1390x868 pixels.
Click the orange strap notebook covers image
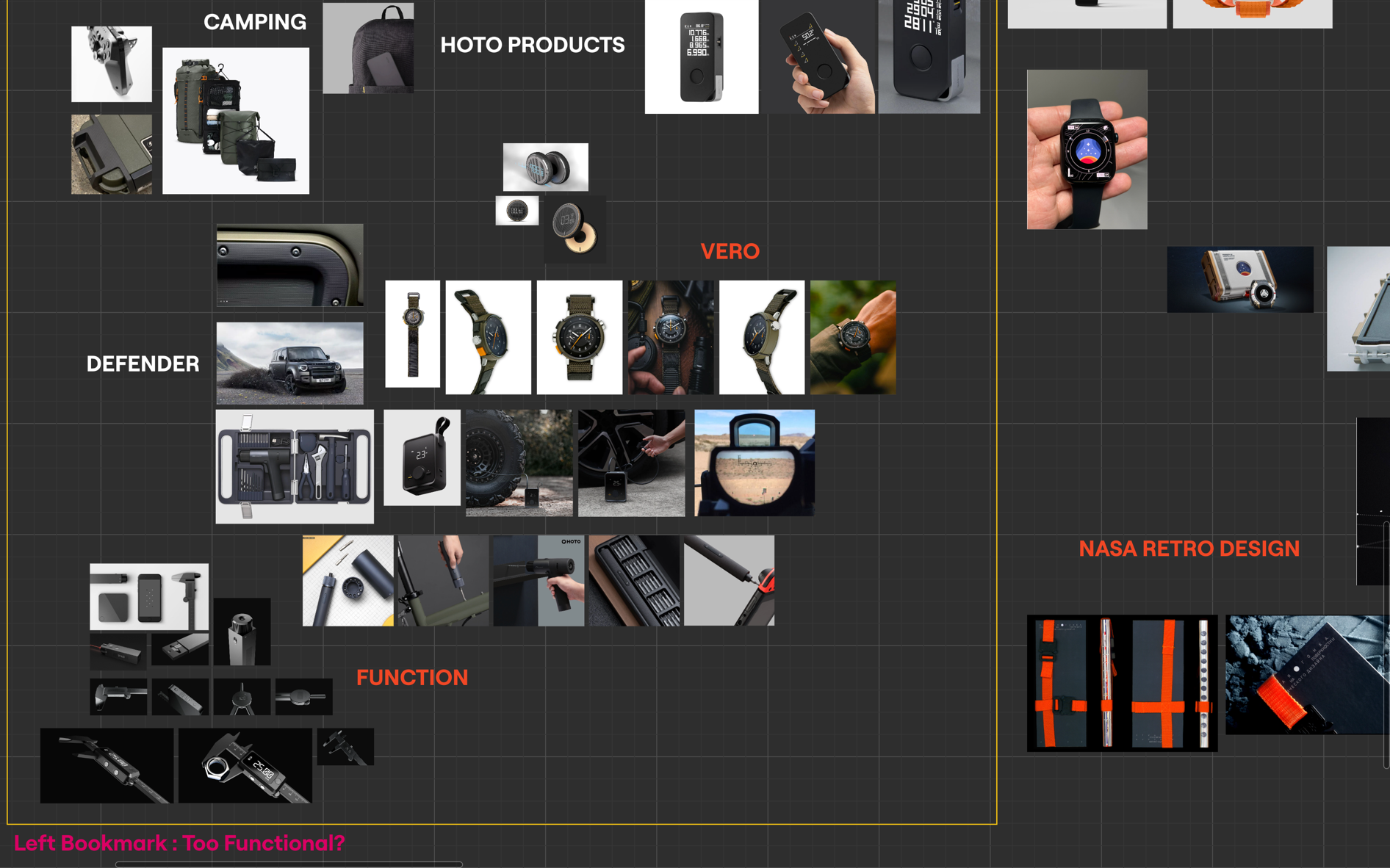1121,683
